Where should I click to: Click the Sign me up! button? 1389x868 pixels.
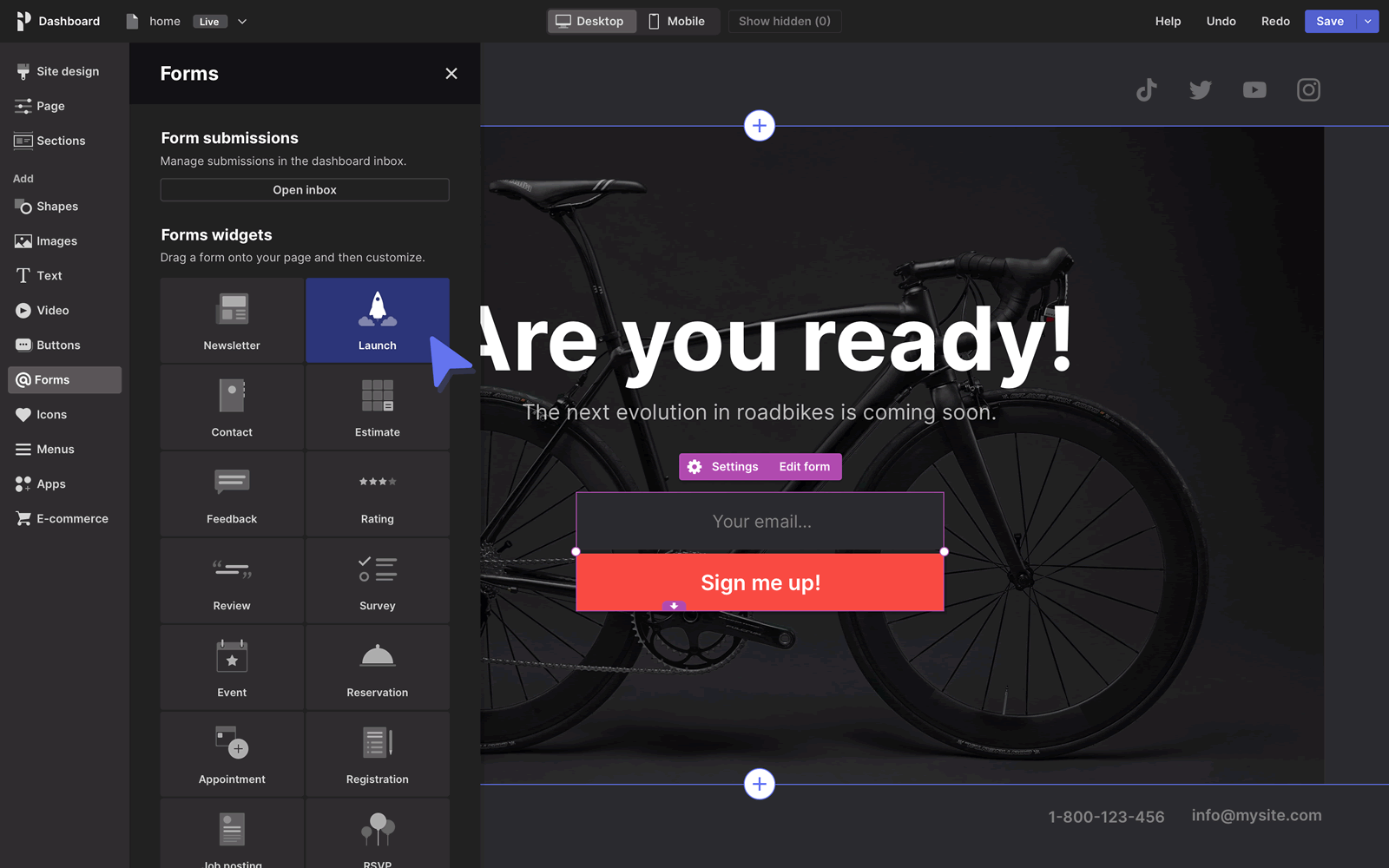(x=760, y=582)
